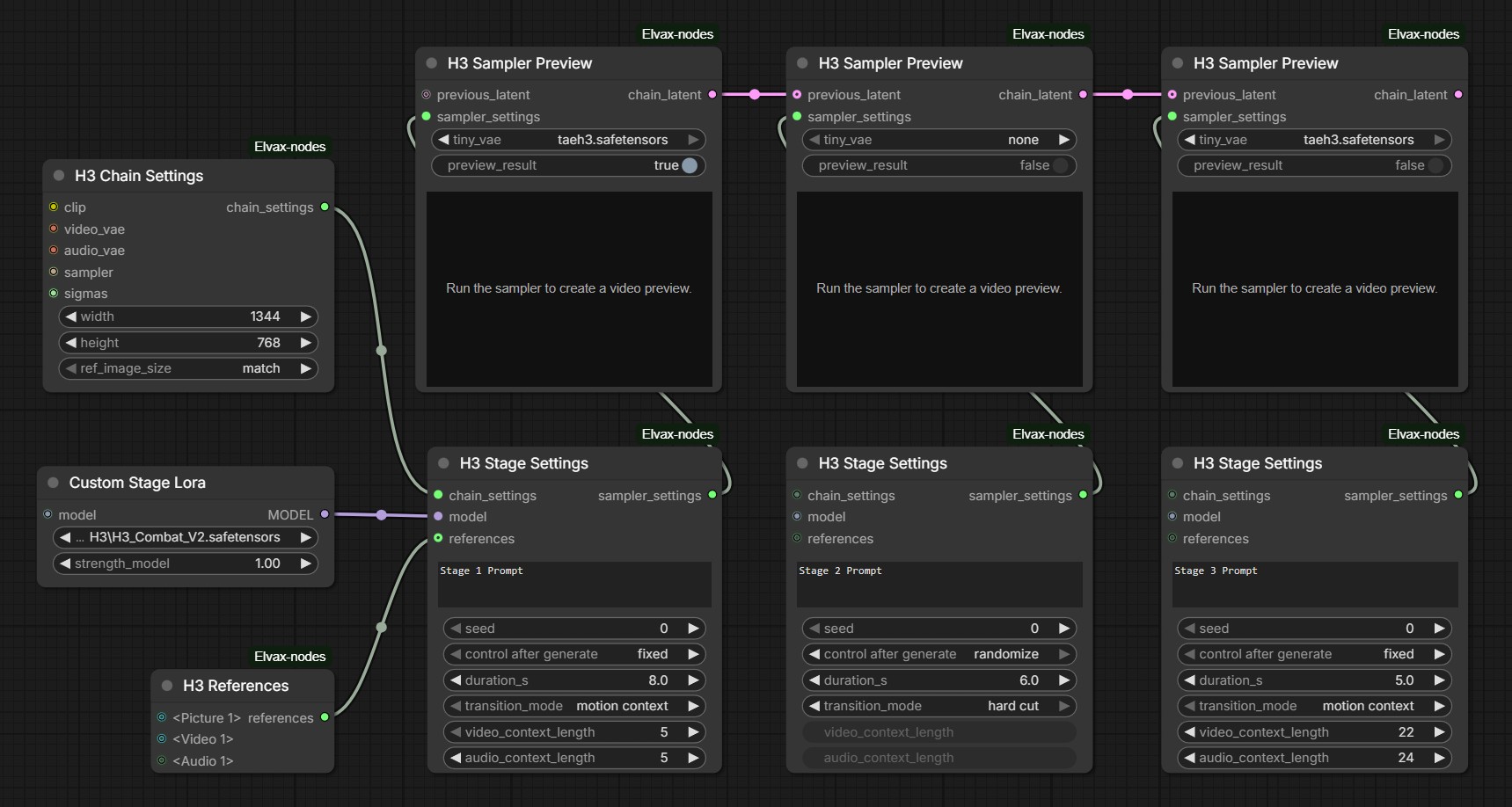Click the <Picture 1> input port

[162, 717]
